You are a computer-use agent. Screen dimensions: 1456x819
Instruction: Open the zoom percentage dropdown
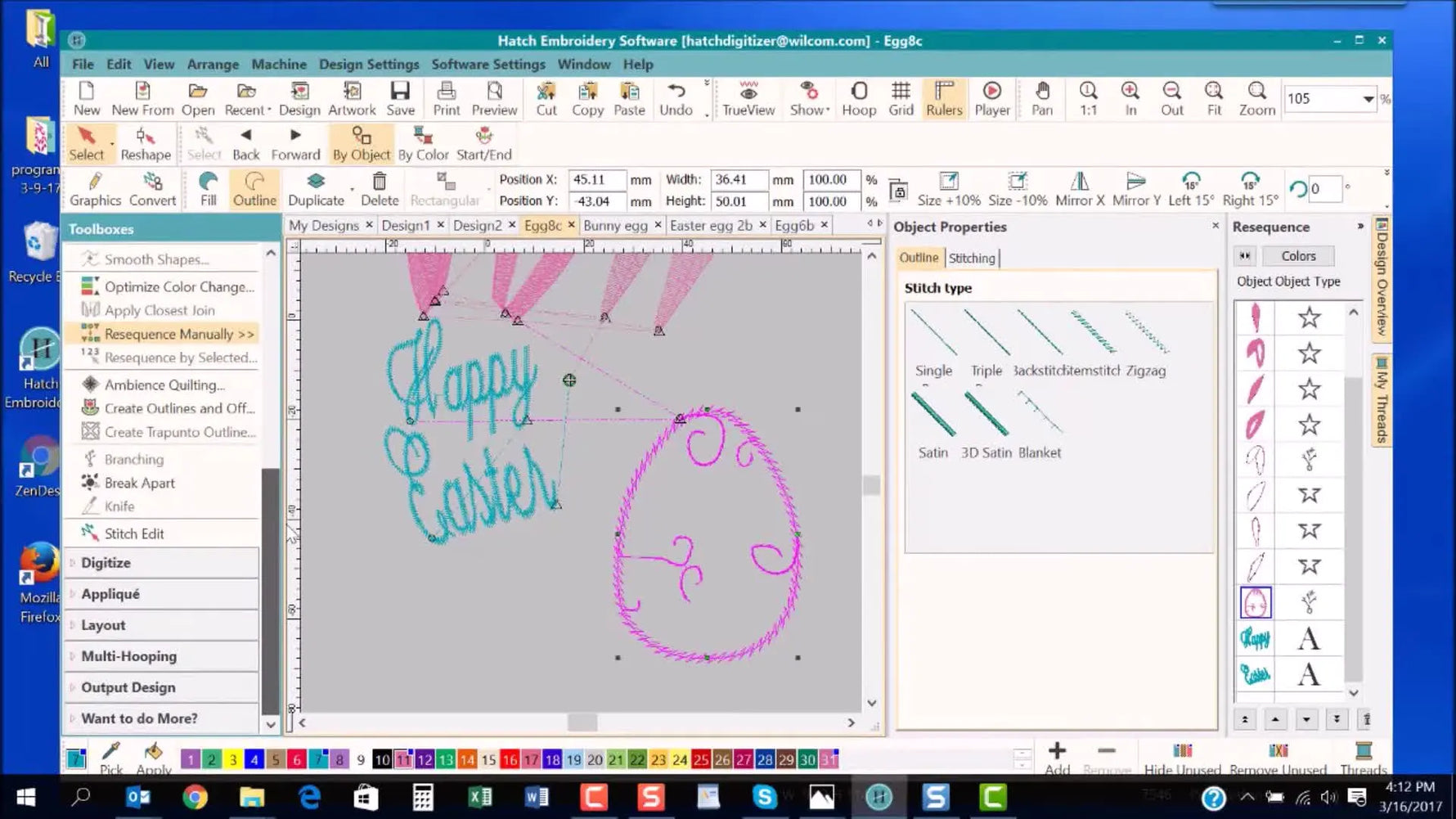coord(1368,99)
